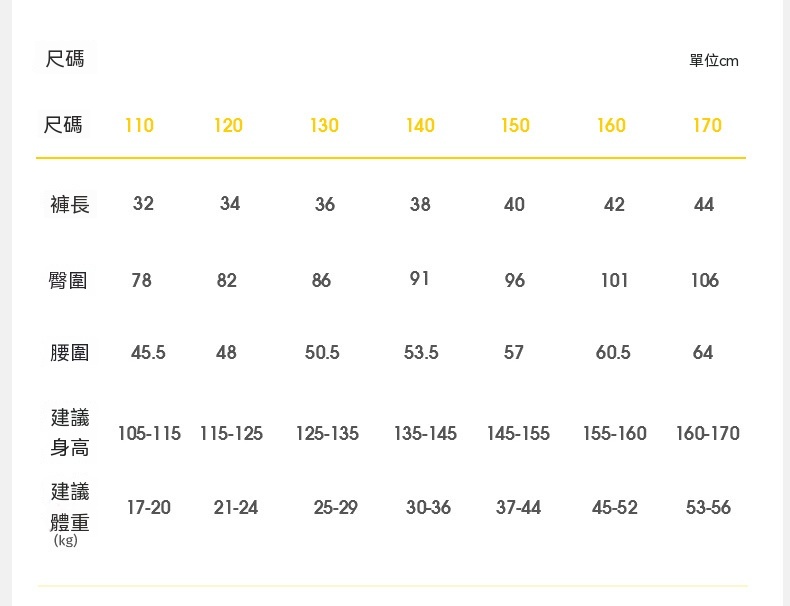Screen dimensions: 790x606
Task: Click the size 110 column header
Action: (139, 126)
